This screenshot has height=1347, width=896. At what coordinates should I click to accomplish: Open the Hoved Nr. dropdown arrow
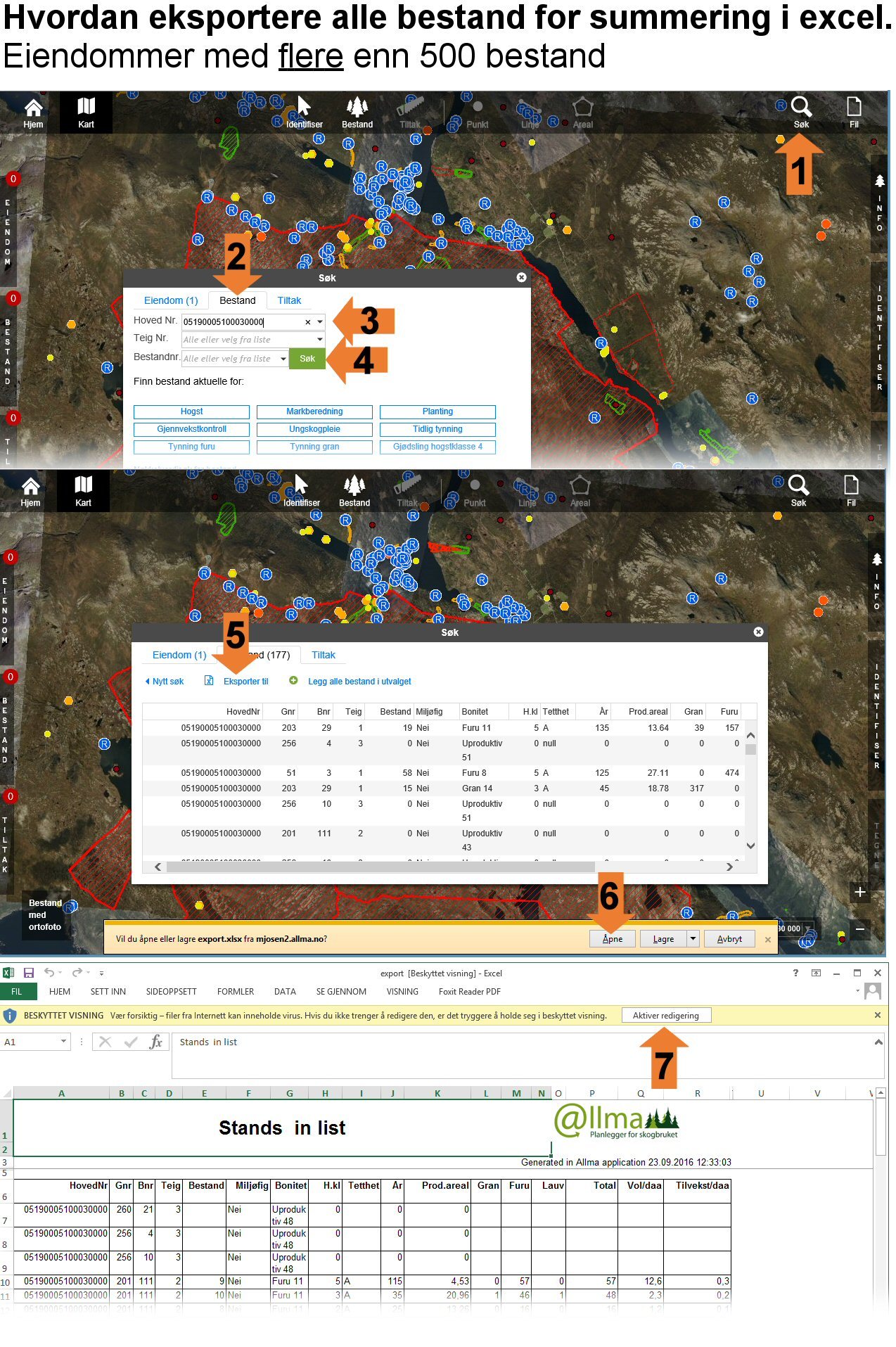pyautogui.click(x=320, y=322)
